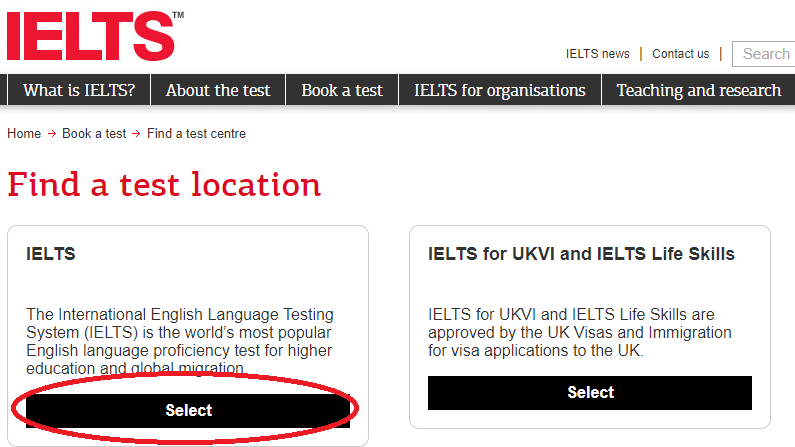Click the IELTS card title
The height and width of the screenshot is (447, 795).
(x=51, y=253)
